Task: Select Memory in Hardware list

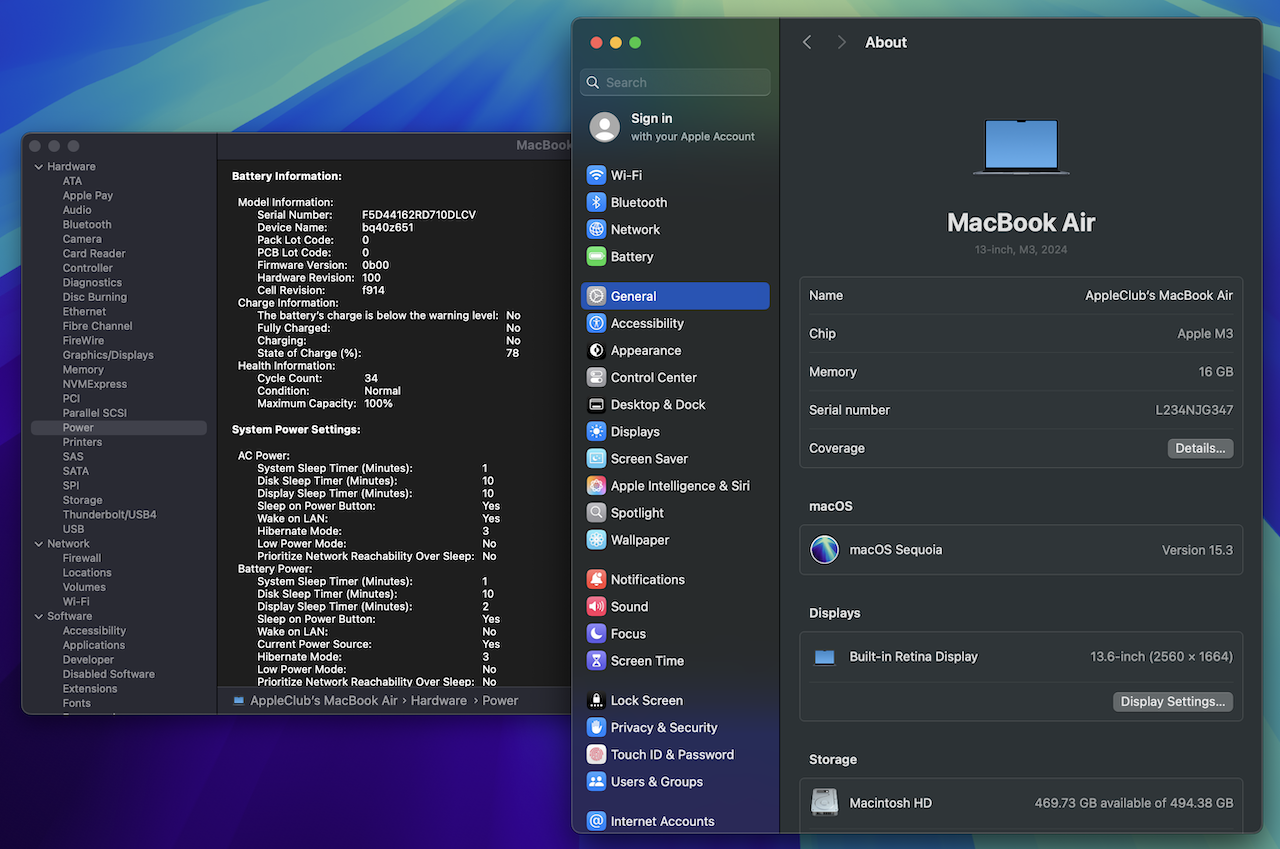Action: pos(83,370)
